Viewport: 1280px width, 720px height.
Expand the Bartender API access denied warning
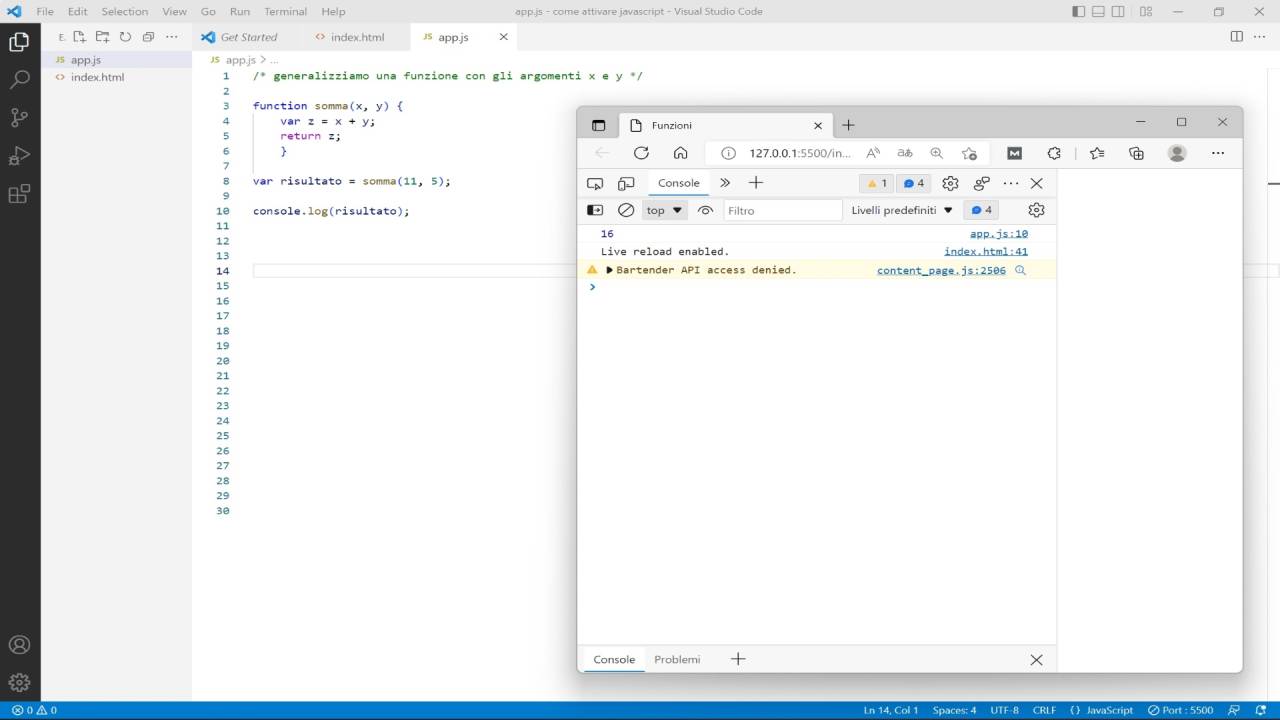click(x=609, y=269)
